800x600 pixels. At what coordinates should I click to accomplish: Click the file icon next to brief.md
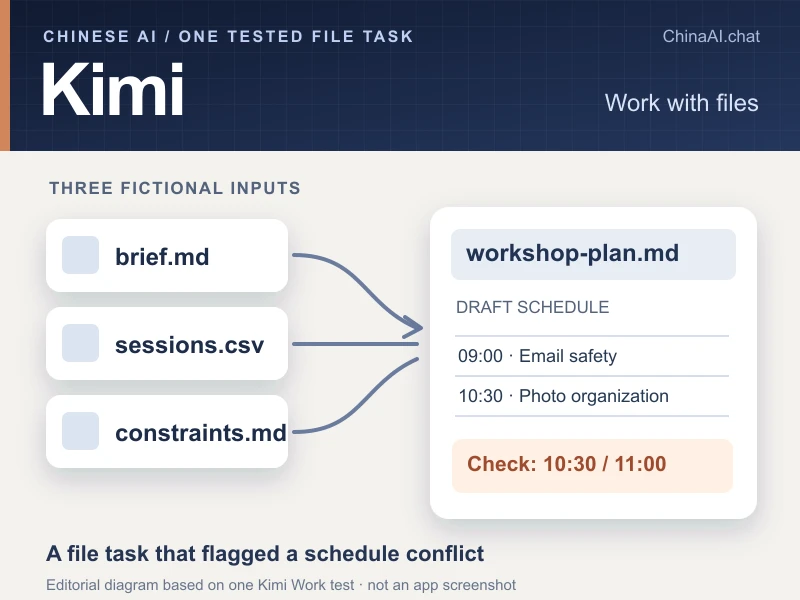point(80,255)
